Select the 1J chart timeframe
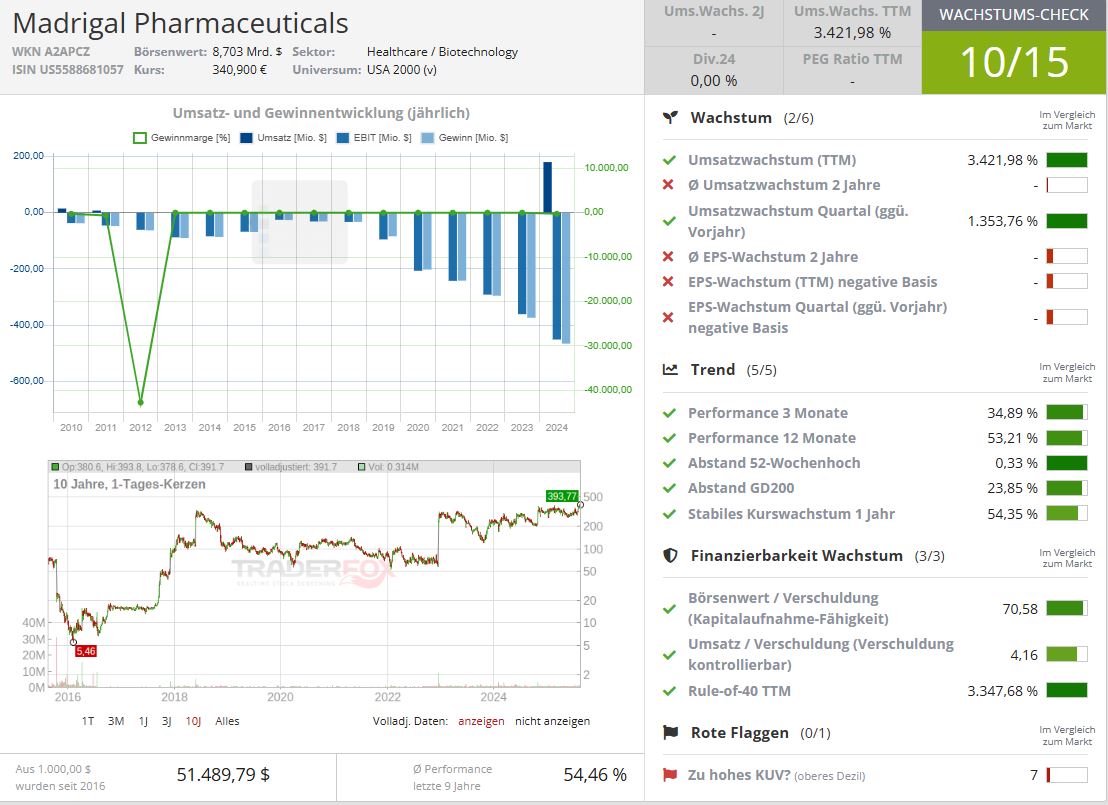 [143, 721]
